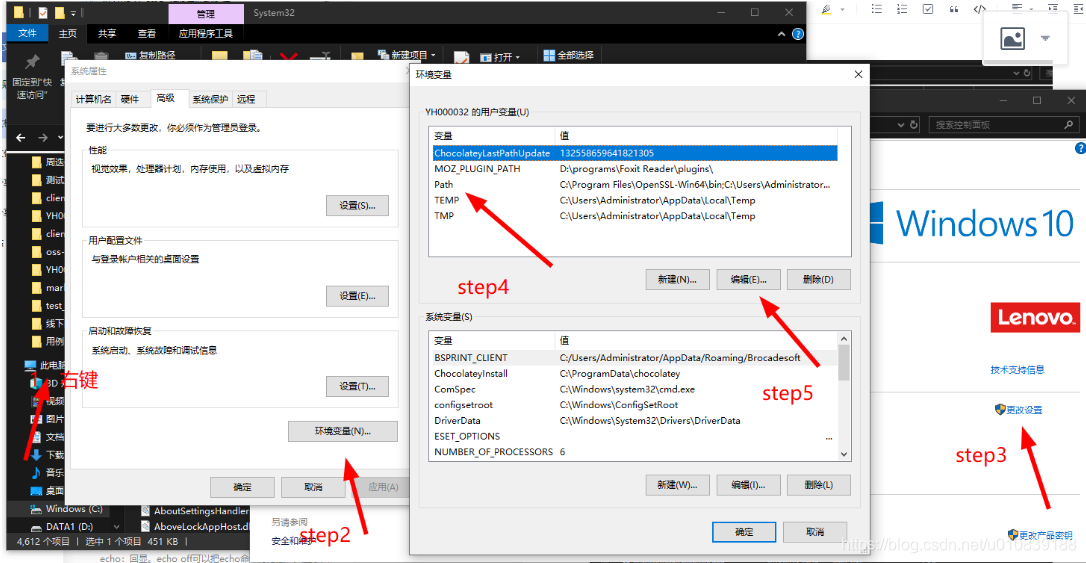This screenshot has width=1086, height=563.
Task: Open the technical support information link
Action: pyautogui.click(x=1017, y=370)
